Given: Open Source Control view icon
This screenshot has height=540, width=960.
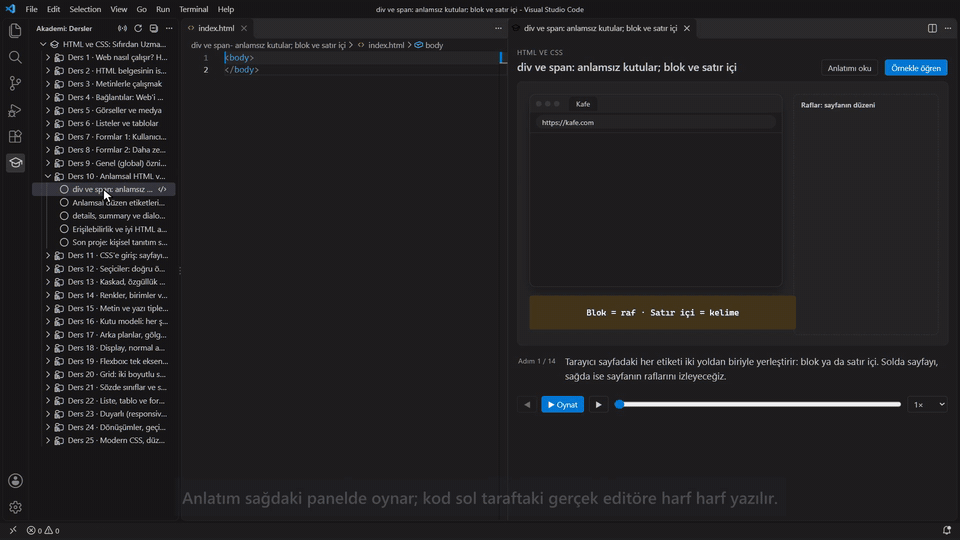Looking at the screenshot, I should point(15,83).
